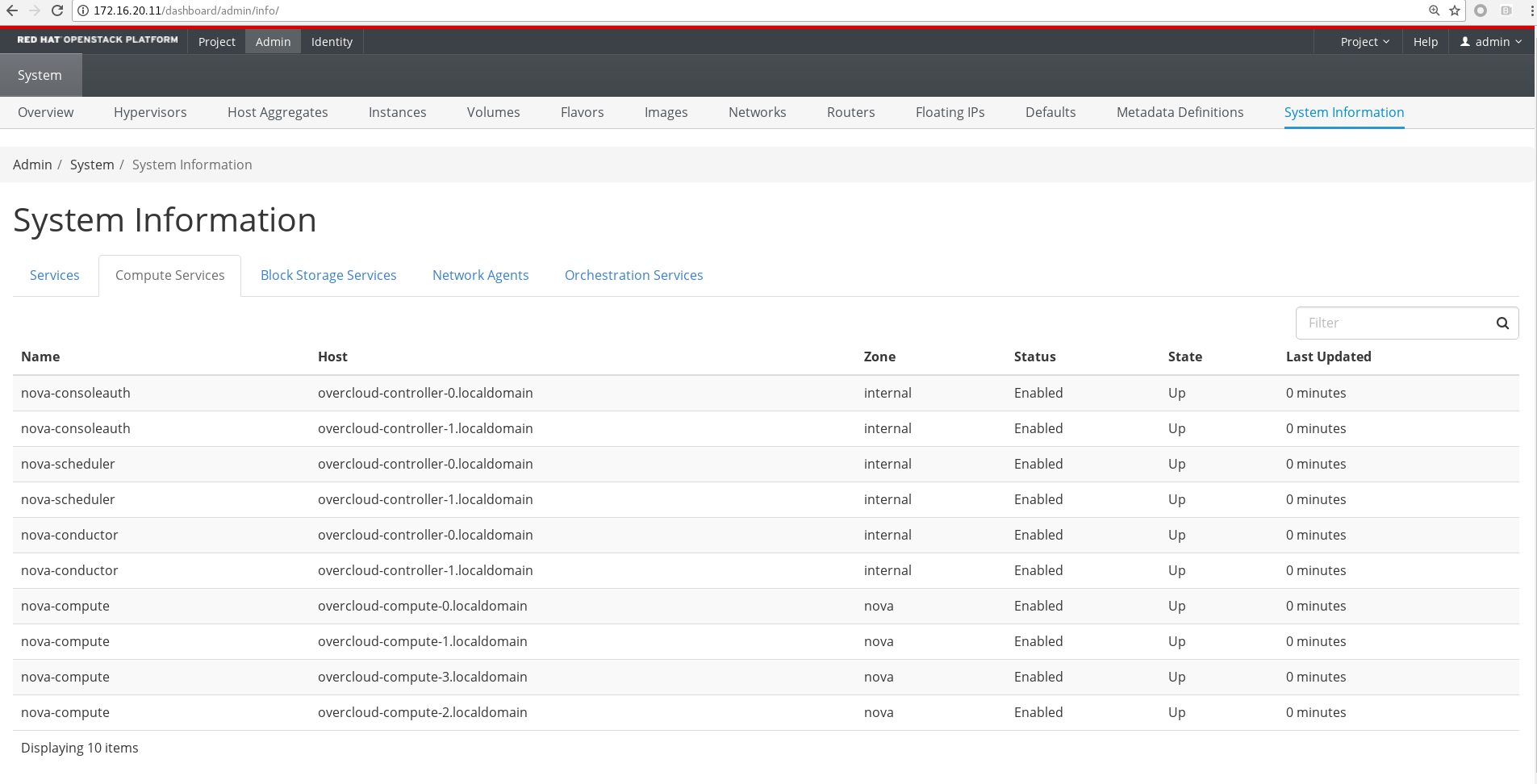Screen dimensions: 1537x784
Task: Select the System Information nav tab
Action: tap(1344, 112)
